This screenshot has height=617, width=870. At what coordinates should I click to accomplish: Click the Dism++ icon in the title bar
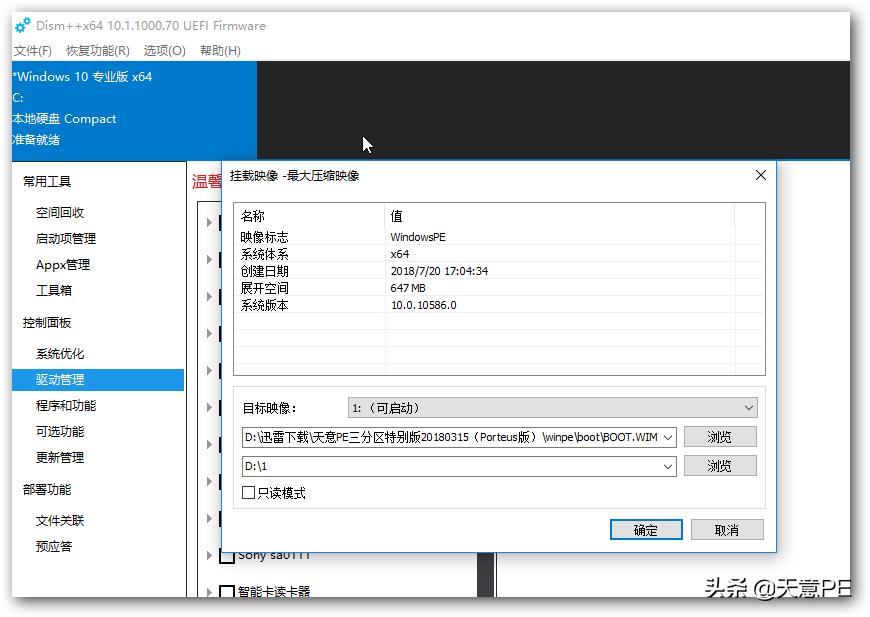pos(22,26)
